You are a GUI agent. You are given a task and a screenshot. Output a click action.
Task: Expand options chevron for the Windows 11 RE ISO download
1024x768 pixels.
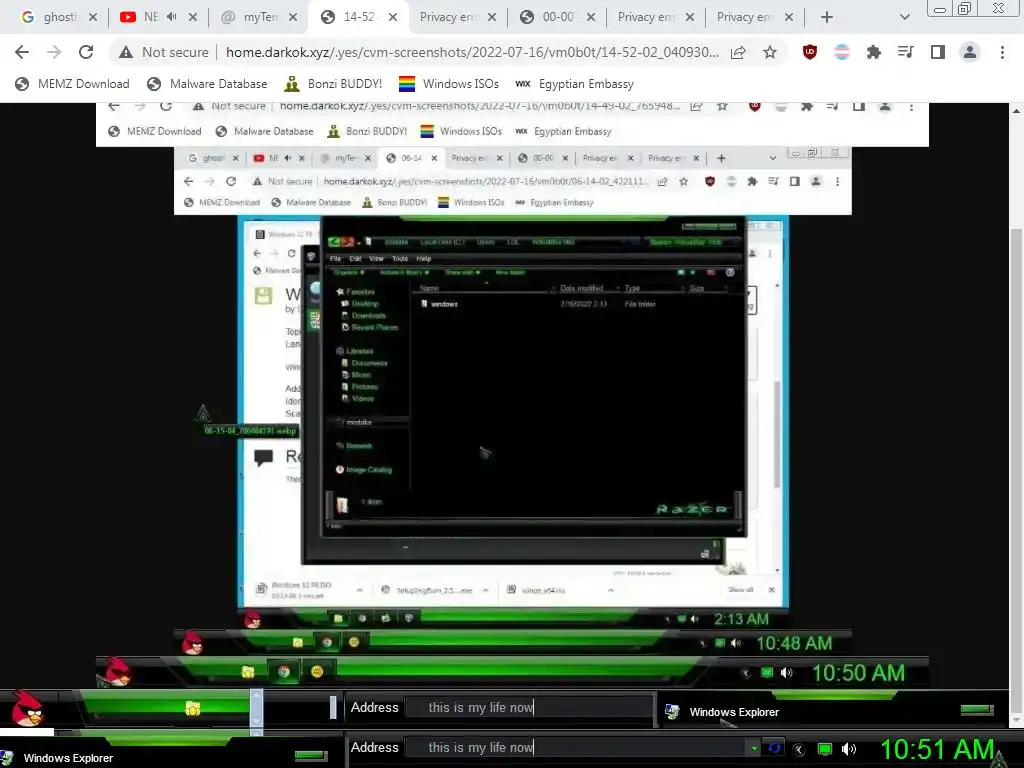coord(359,590)
